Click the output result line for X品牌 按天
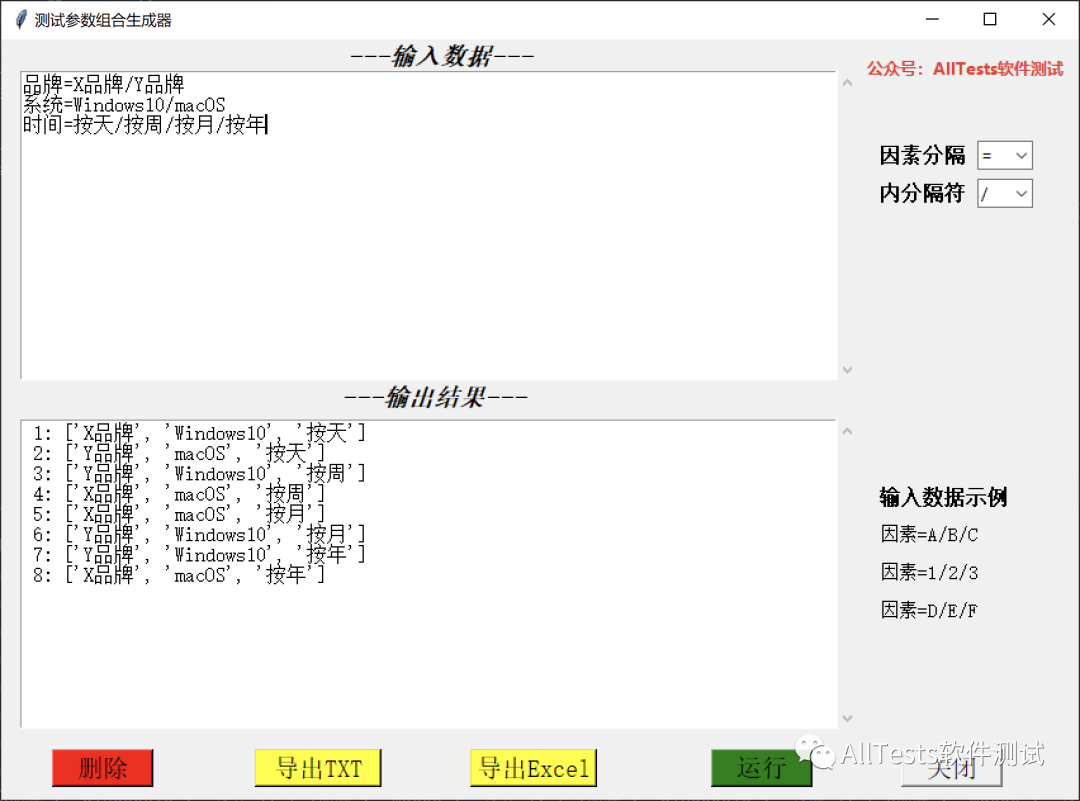 coord(190,432)
